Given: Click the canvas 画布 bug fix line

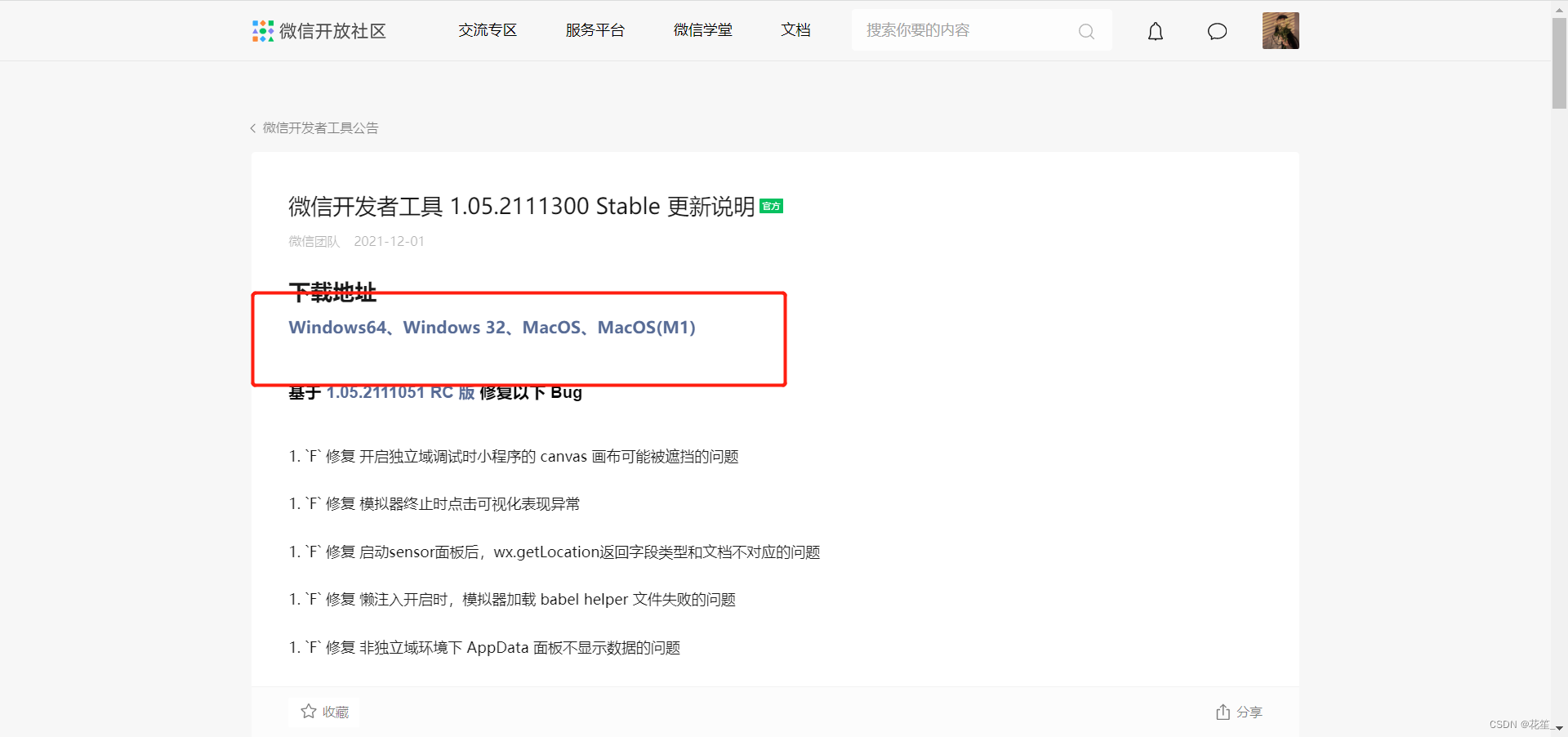Looking at the screenshot, I should [x=514, y=457].
